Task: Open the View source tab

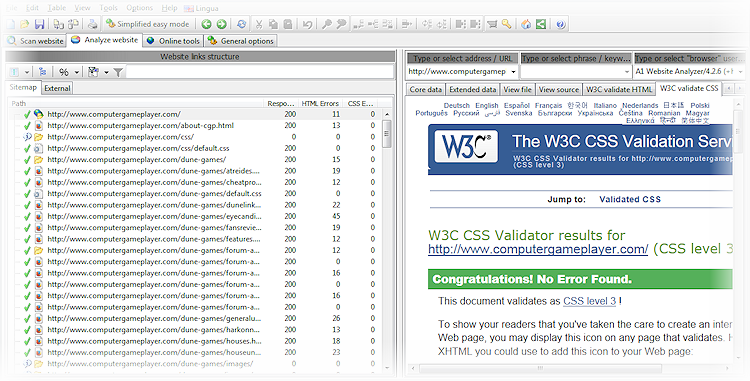Action: tap(559, 89)
